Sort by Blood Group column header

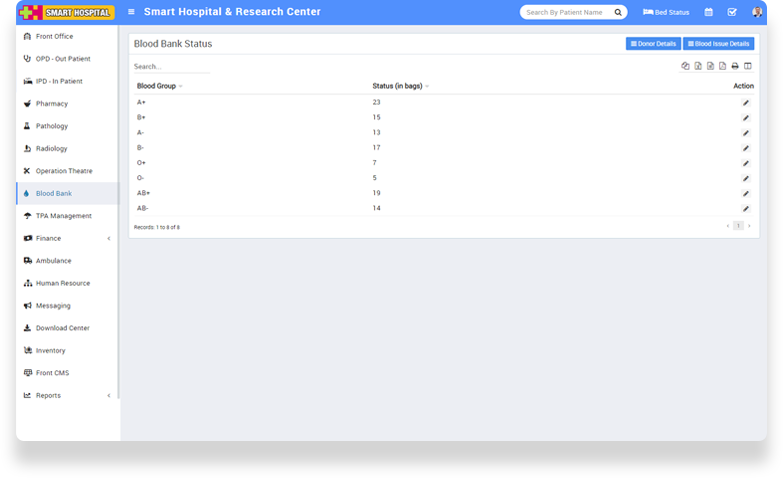tap(158, 86)
